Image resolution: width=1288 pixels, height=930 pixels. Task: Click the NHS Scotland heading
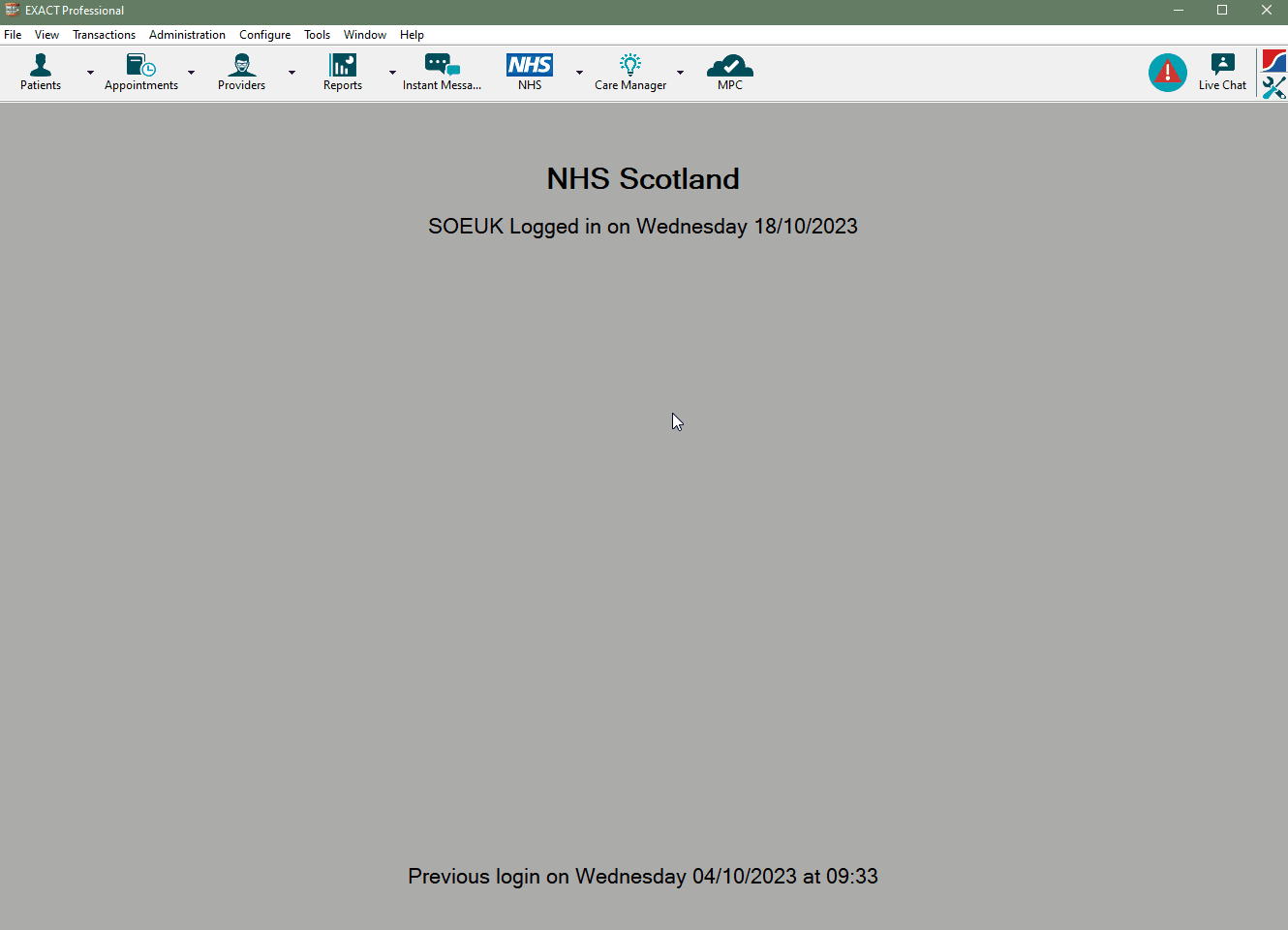(643, 179)
